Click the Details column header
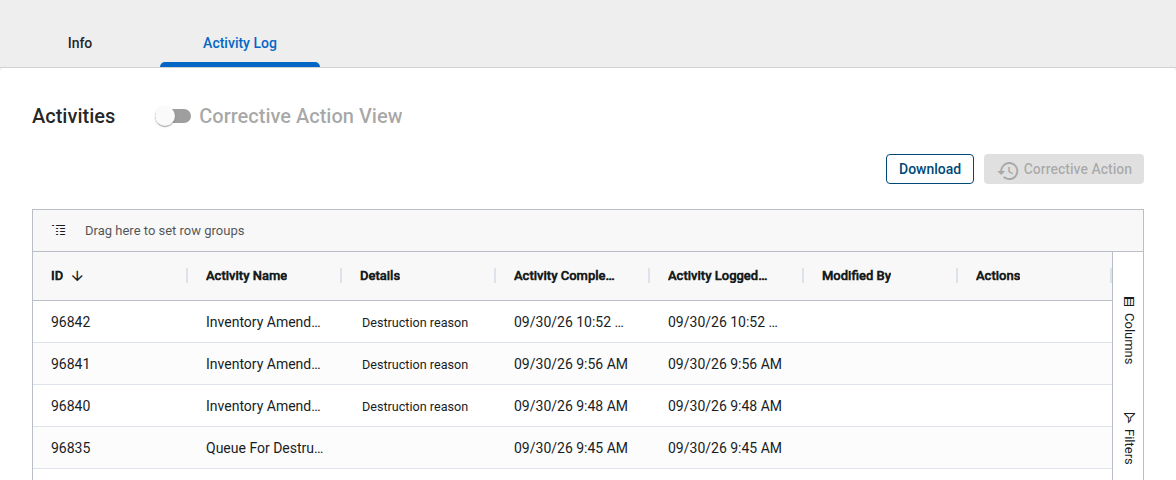Image resolution: width=1176 pixels, height=480 pixels. click(x=380, y=276)
